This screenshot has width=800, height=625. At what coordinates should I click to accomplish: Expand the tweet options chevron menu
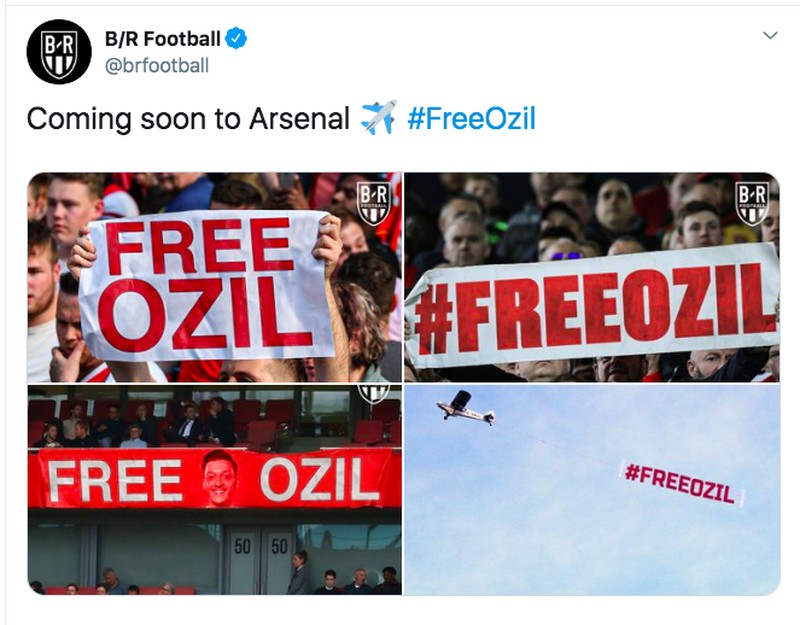770,35
